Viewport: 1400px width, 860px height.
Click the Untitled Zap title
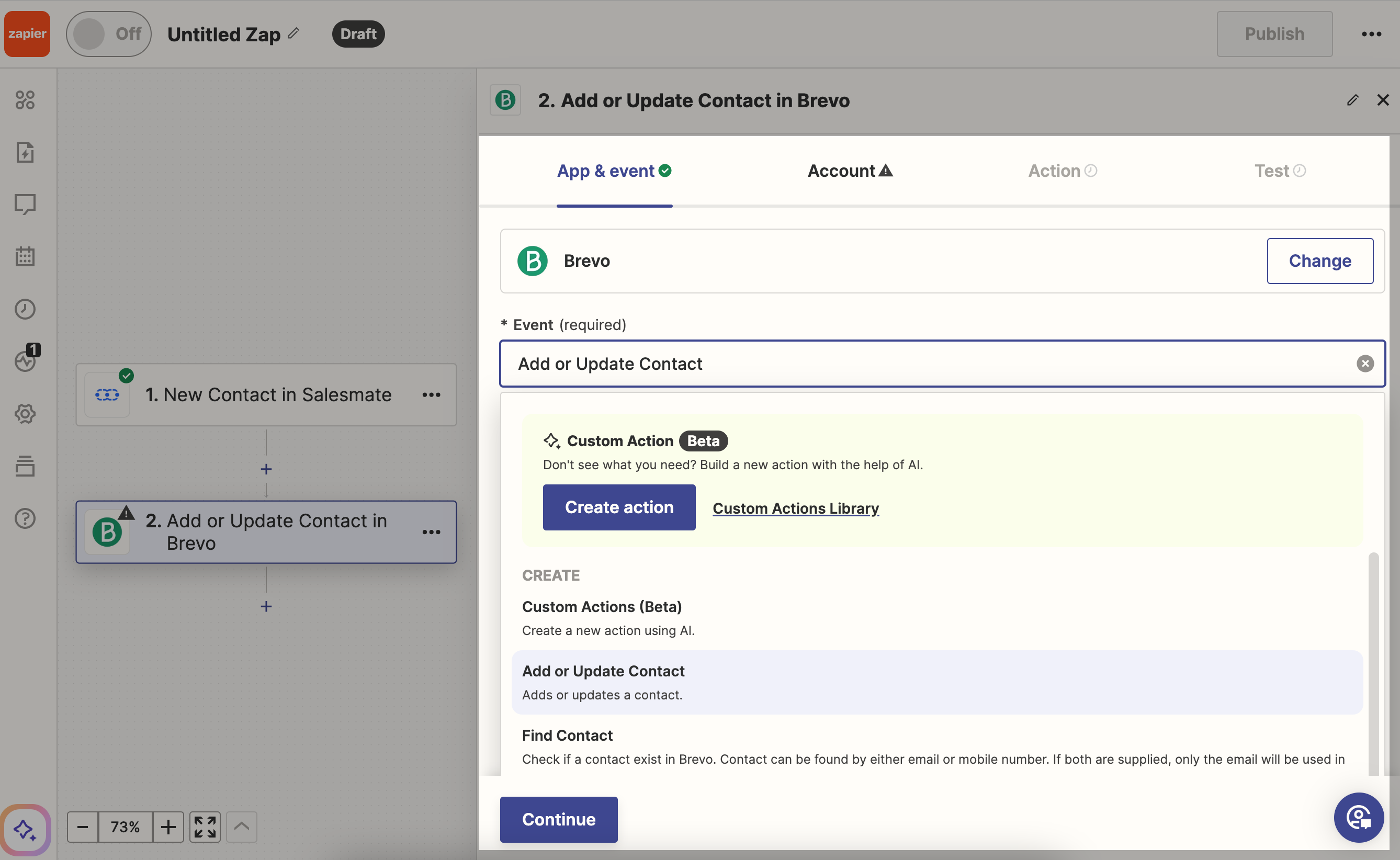[x=223, y=34]
